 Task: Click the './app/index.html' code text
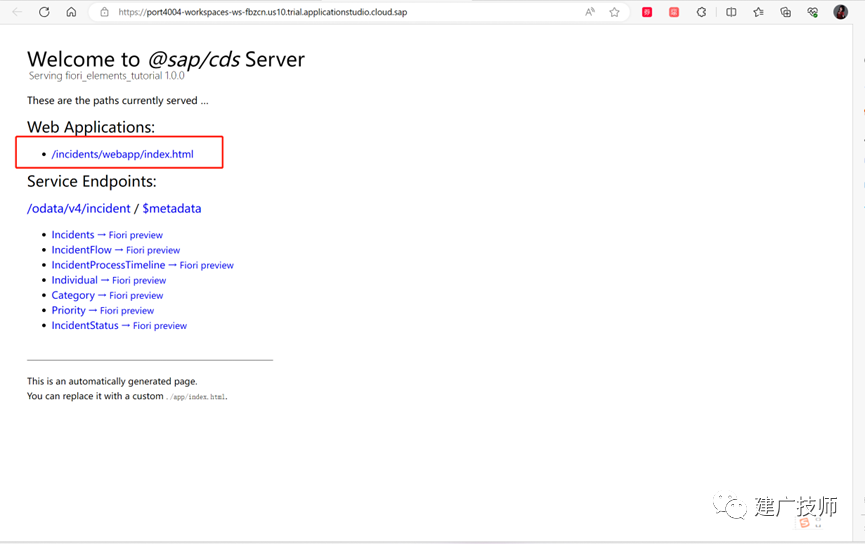[196, 397]
